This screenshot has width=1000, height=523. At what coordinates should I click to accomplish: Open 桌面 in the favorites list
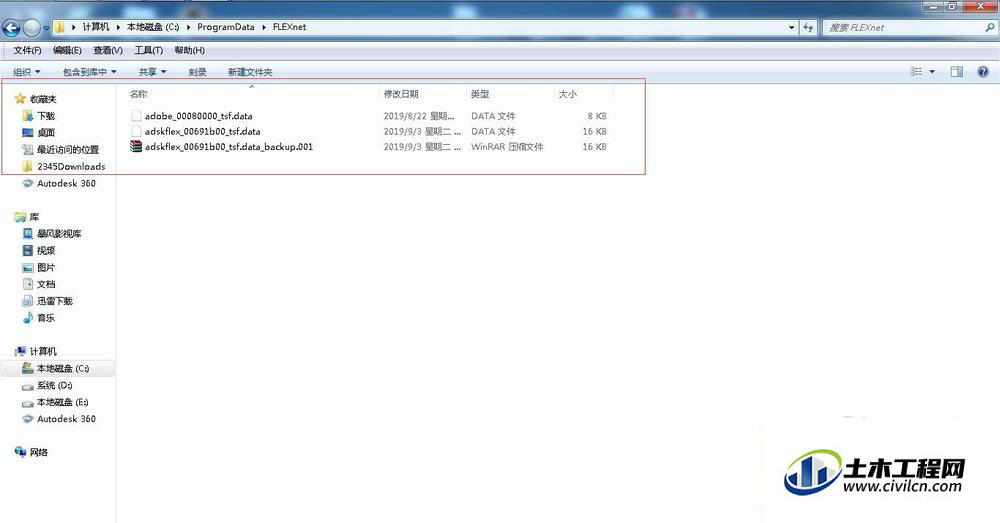click(46, 133)
